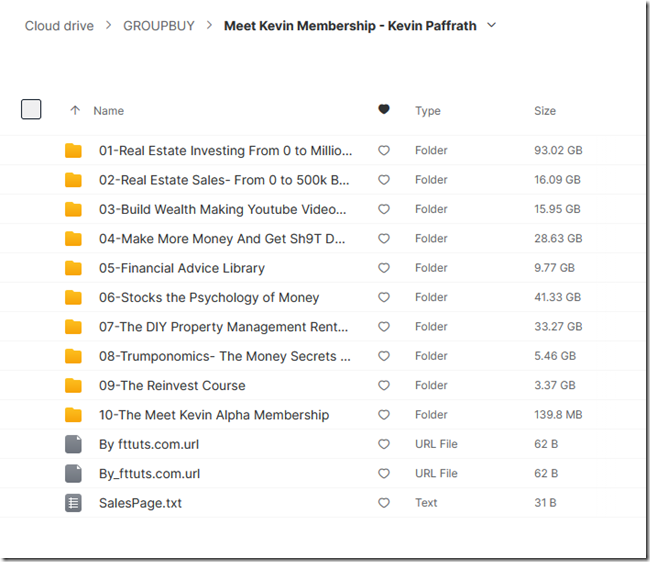Favorite the By fttuts.com.url file
Screen dimensions: 650x562
click(384, 444)
